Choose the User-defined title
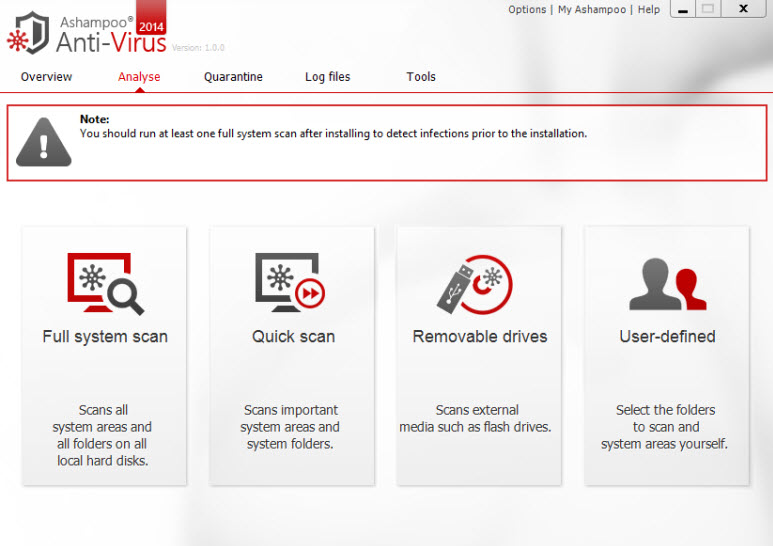The width and height of the screenshot is (773, 546). click(x=668, y=337)
